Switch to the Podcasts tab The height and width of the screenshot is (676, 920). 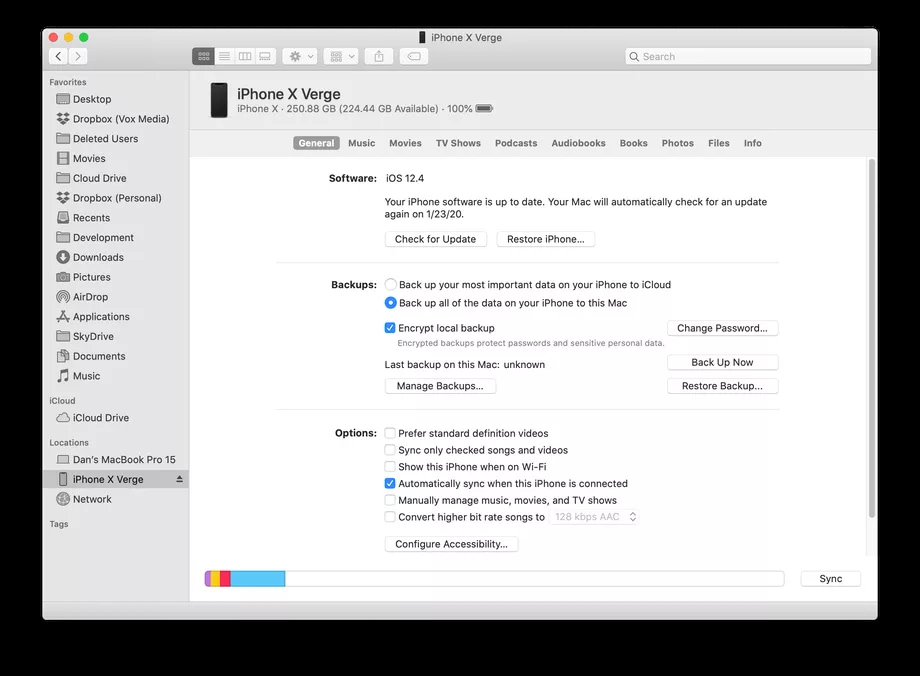[x=516, y=143]
